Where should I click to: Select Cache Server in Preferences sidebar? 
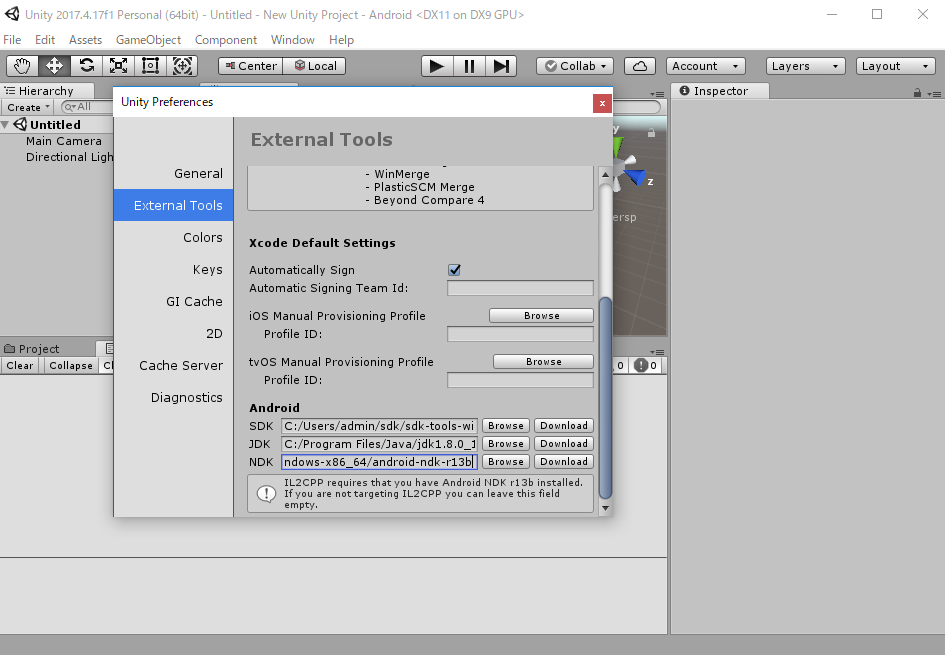pos(174,365)
